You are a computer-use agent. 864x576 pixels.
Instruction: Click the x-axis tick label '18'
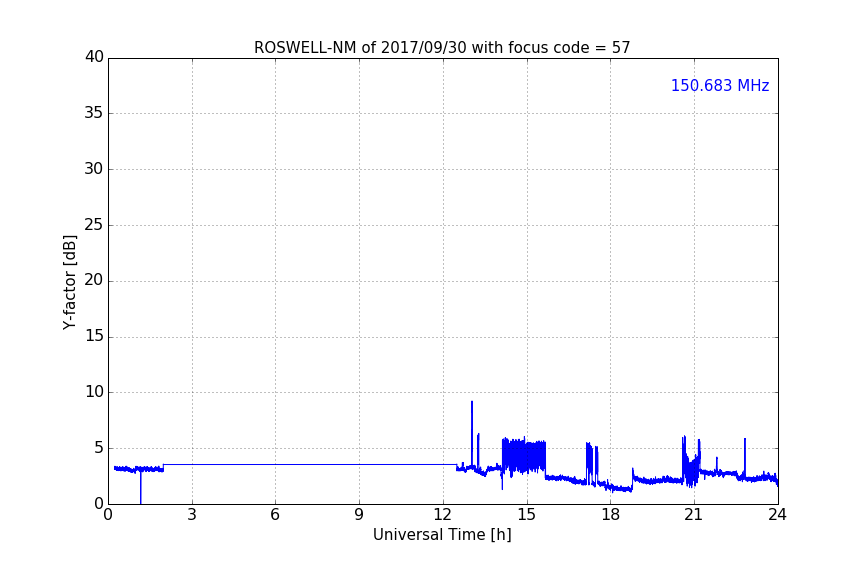pos(611,515)
